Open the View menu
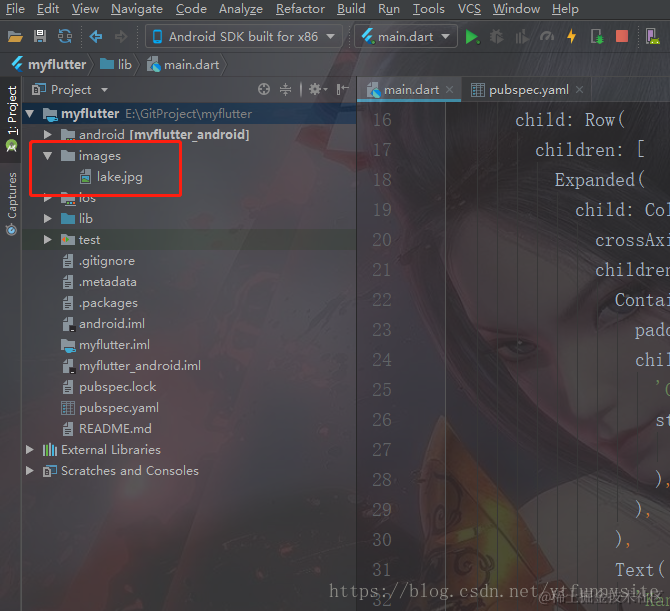 [x=85, y=9]
